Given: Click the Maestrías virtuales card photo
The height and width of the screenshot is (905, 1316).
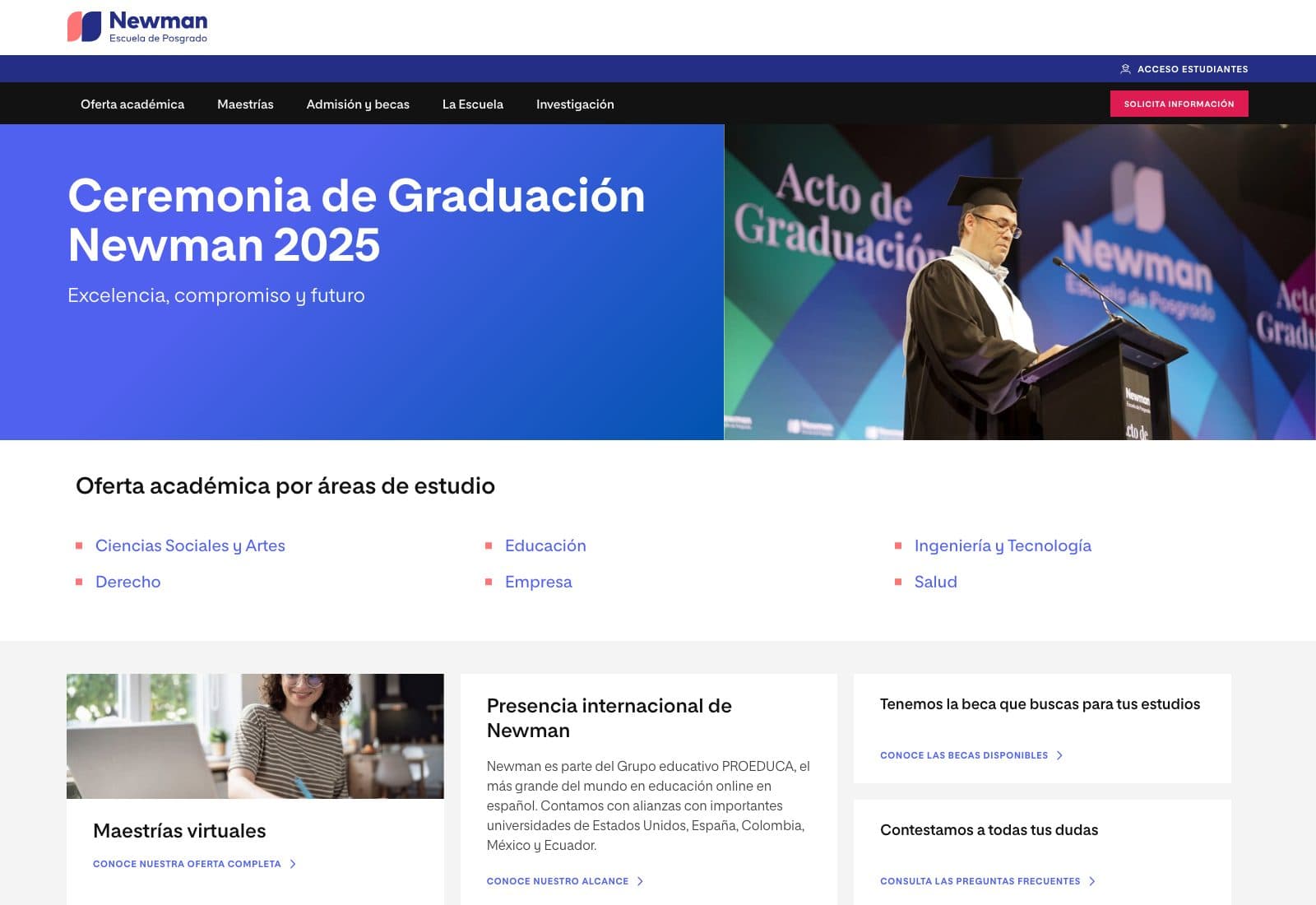Looking at the screenshot, I should click(x=255, y=736).
